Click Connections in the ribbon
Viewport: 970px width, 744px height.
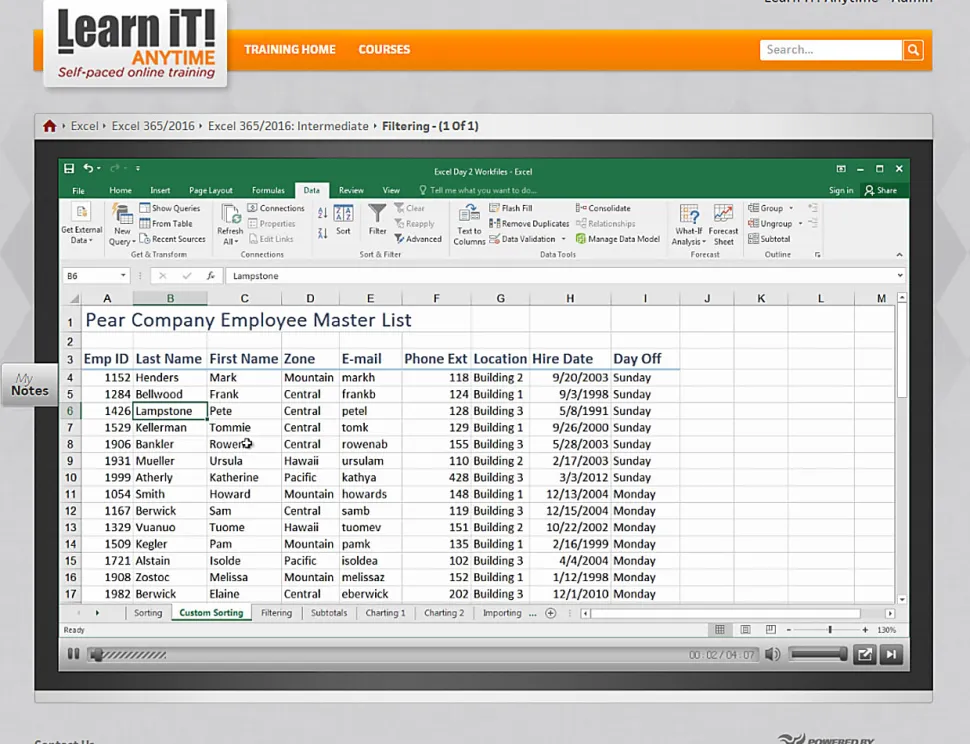276,208
